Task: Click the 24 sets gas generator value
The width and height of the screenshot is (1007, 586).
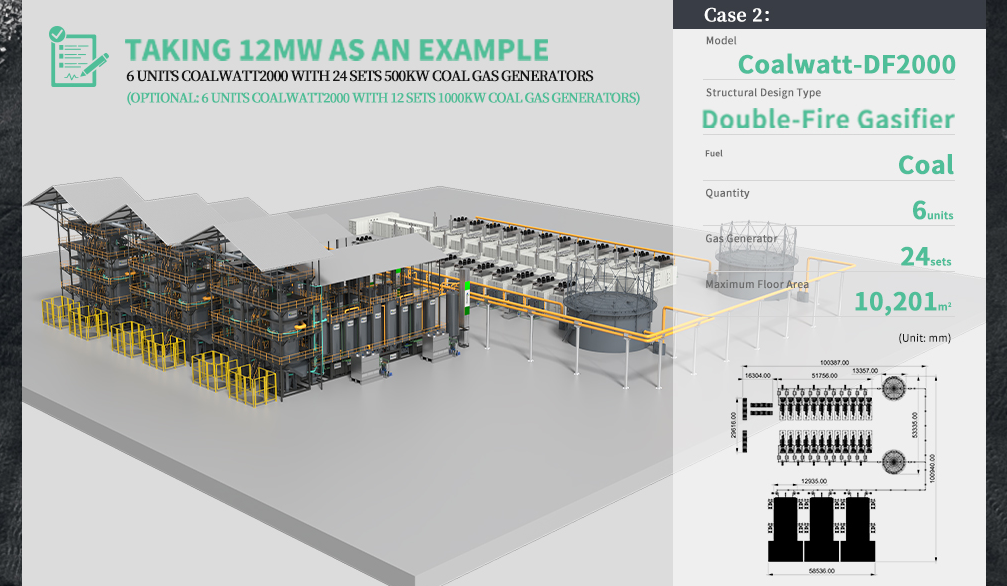Action: point(925,257)
